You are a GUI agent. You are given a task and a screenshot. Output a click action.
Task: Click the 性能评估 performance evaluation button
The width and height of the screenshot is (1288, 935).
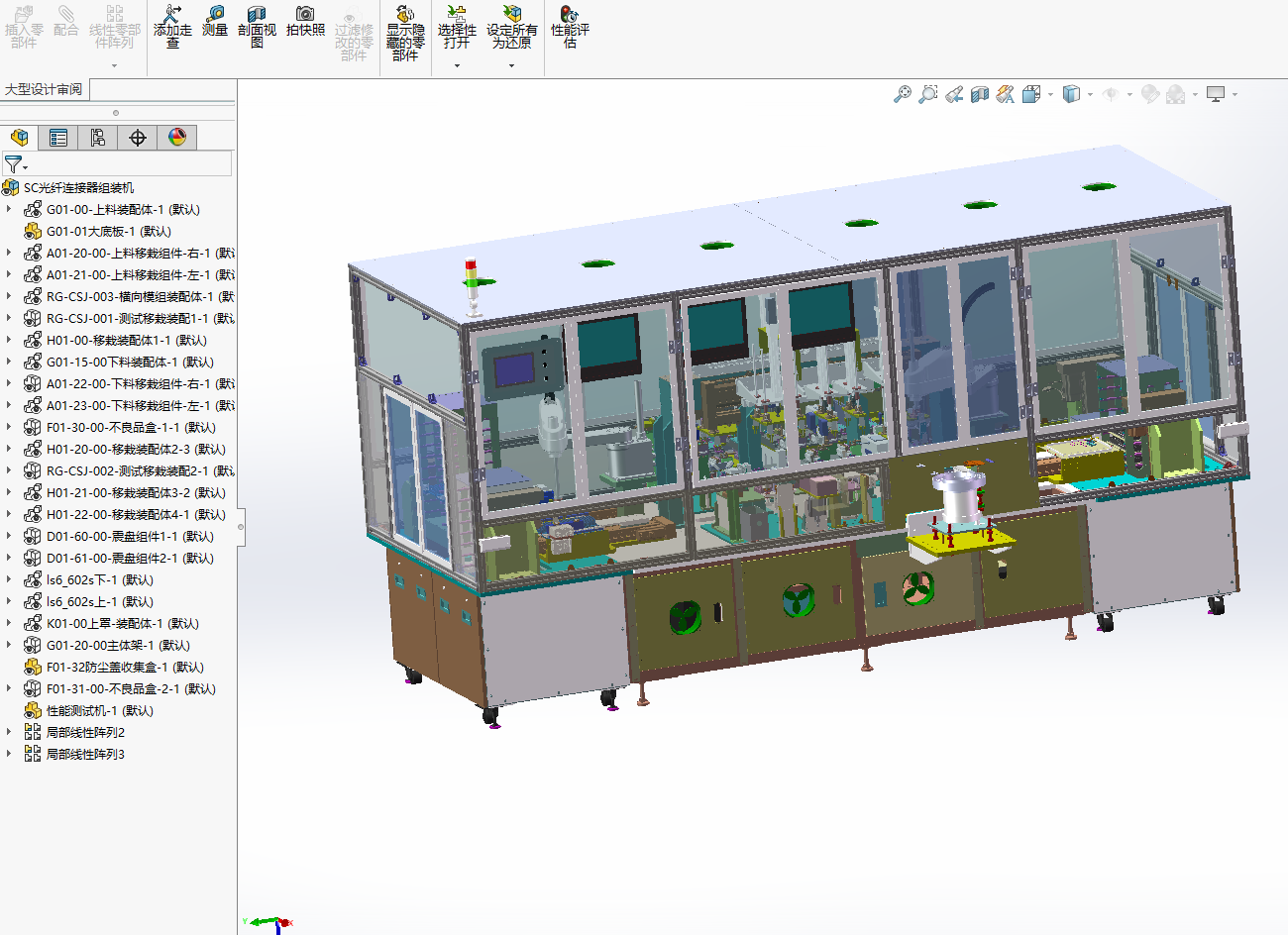click(x=570, y=27)
